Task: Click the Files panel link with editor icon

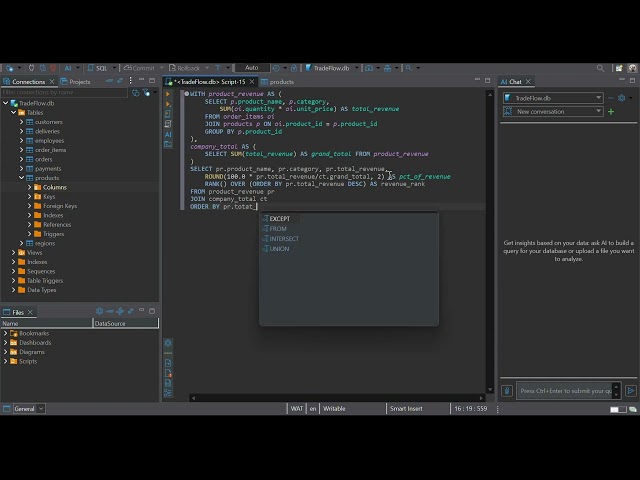Action: click(130, 311)
